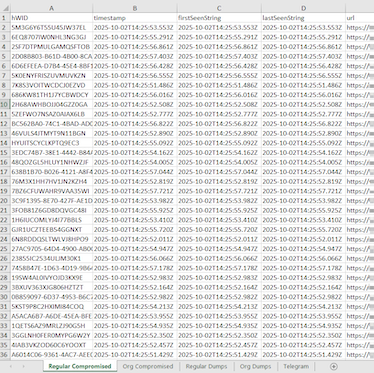Click lastSeenString value ending 52.011Z
The image size is (374, 373).
(x=303, y=239)
